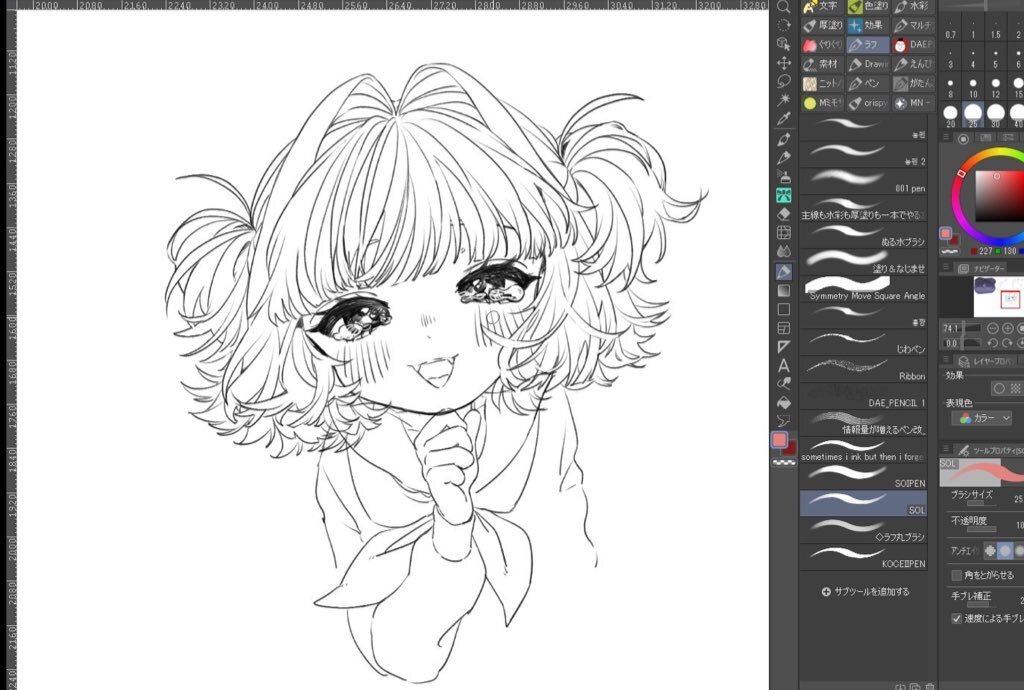
Task: Select the Frame border tool
Action: [x=784, y=328]
